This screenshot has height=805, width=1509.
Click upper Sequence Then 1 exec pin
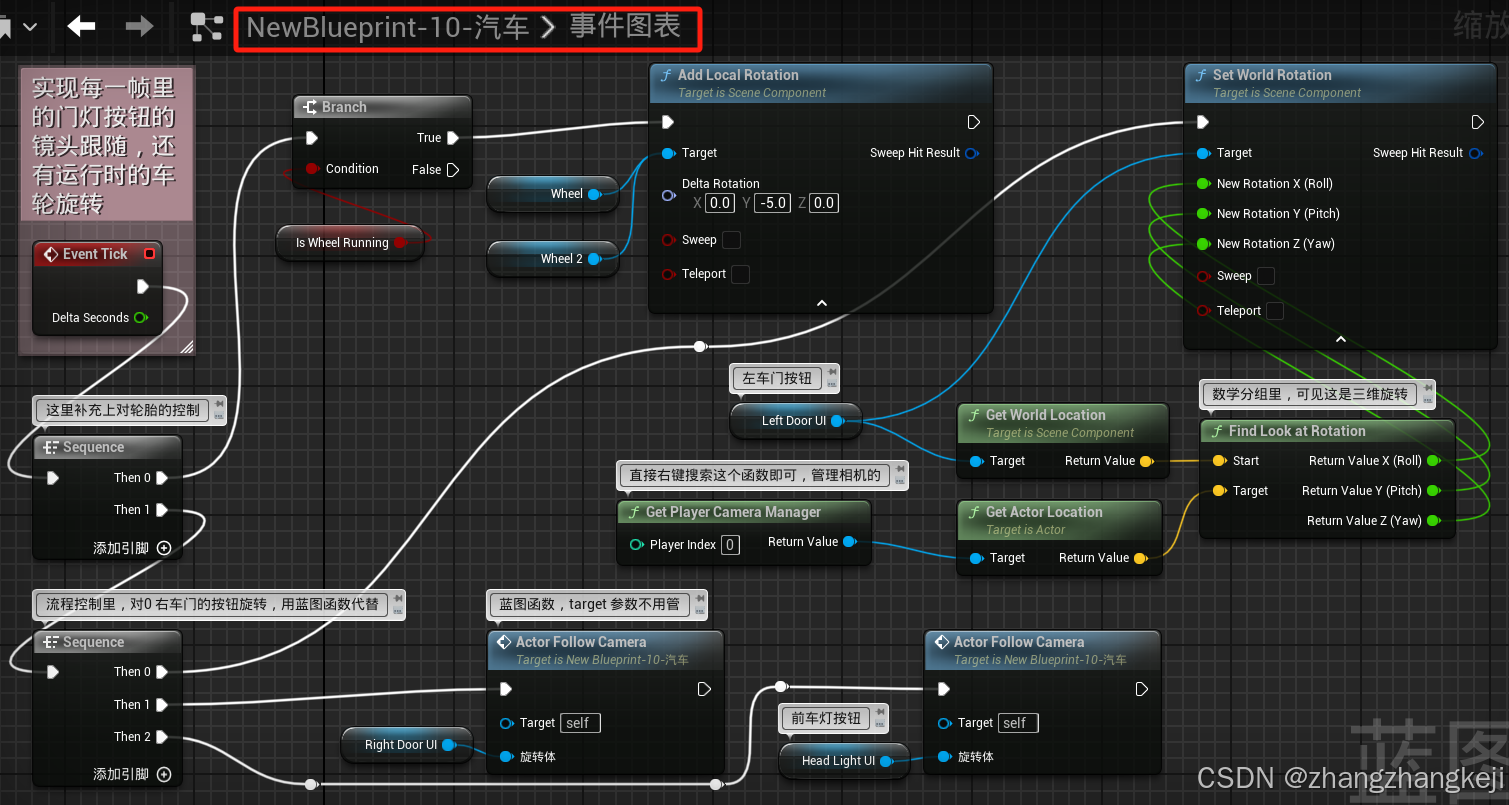pyautogui.click(x=162, y=510)
